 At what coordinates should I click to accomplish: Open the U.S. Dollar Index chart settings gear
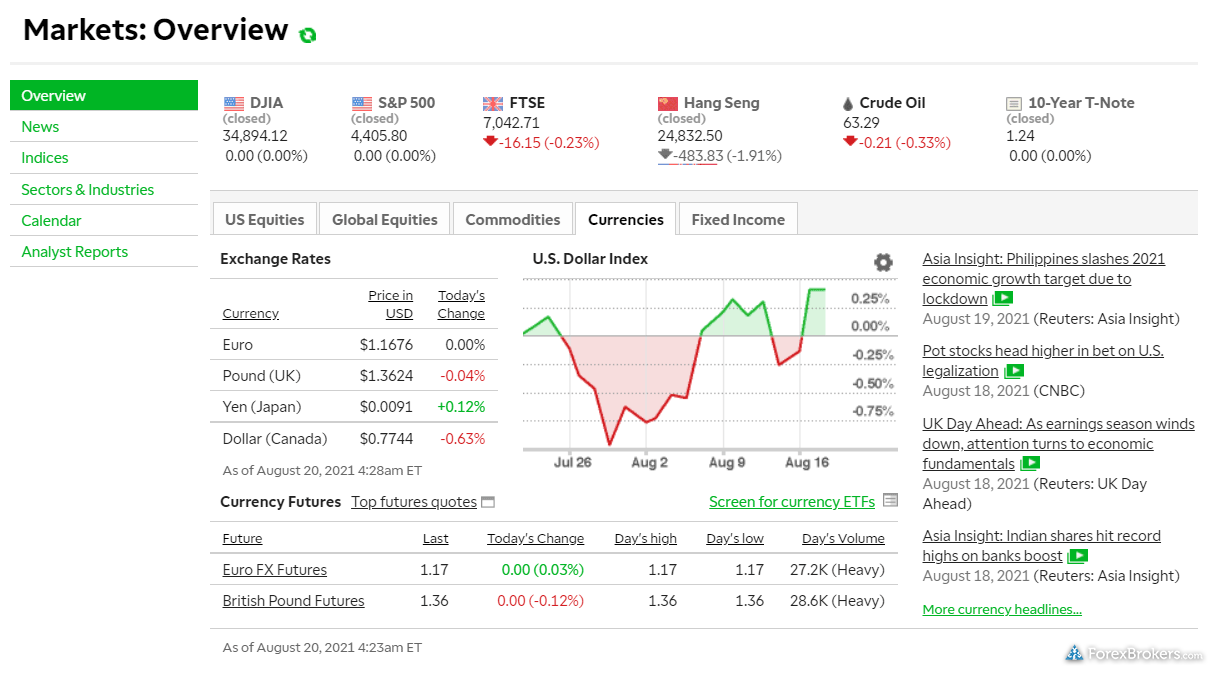pyautogui.click(x=883, y=262)
